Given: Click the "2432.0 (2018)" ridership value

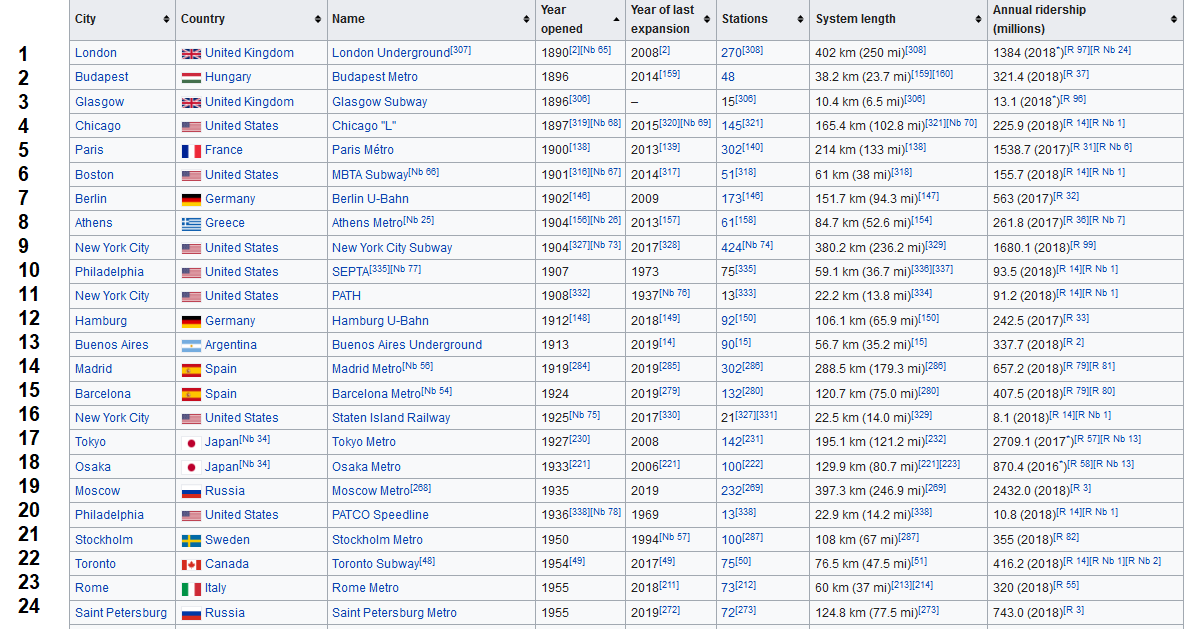Looking at the screenshot, I should click(1024, 491).
